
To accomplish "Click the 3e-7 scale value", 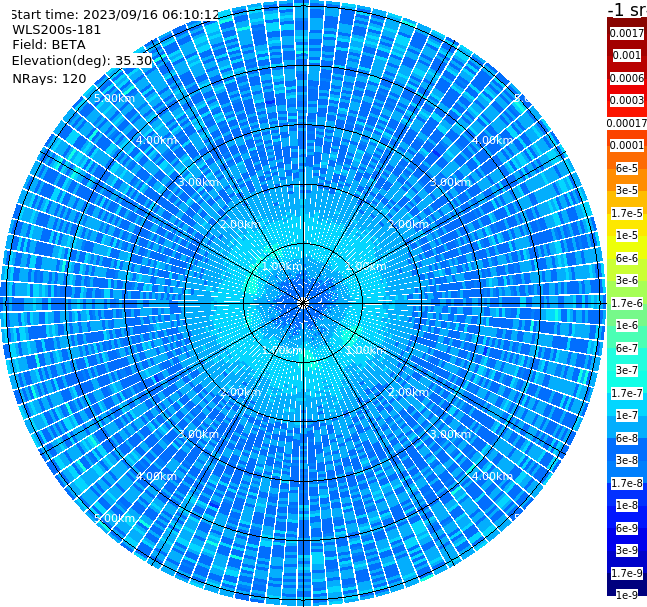I will click(x=627, y=370).
